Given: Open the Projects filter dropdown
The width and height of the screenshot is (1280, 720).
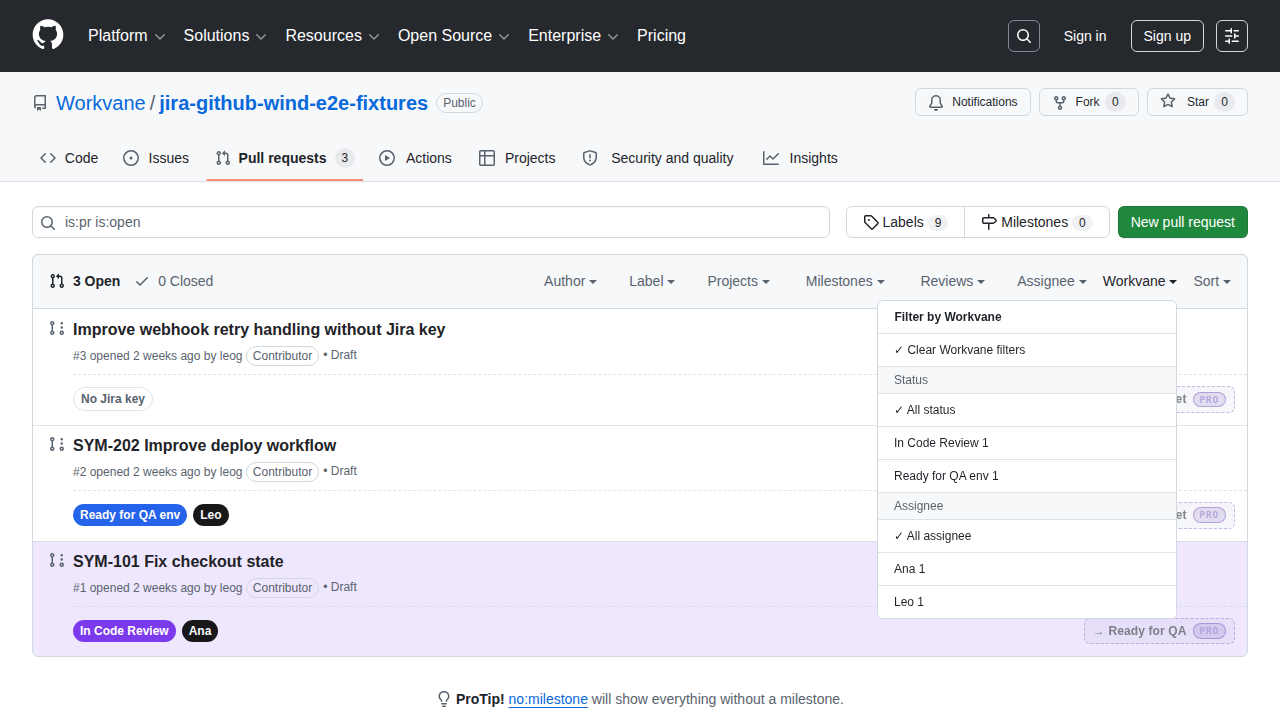Looking at the screenshot, I should point(739,281).
